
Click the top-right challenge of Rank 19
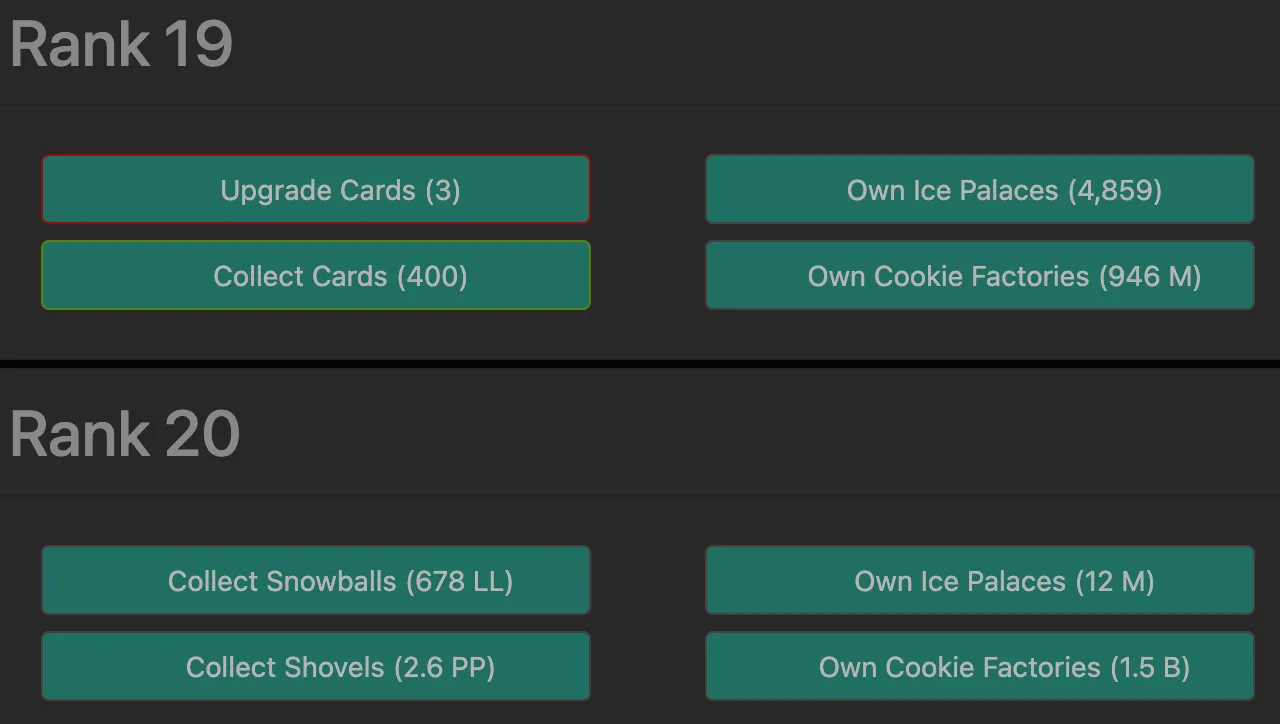[x=980, y=189]
